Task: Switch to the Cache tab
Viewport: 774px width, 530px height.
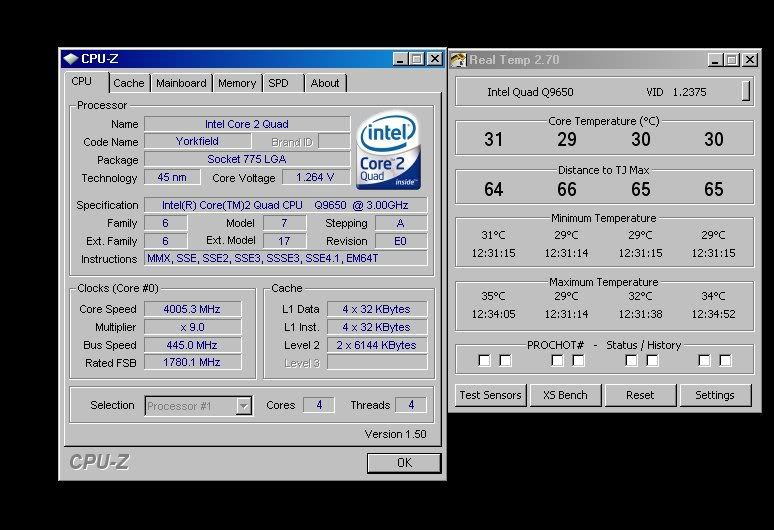Action: pos(129,83)
